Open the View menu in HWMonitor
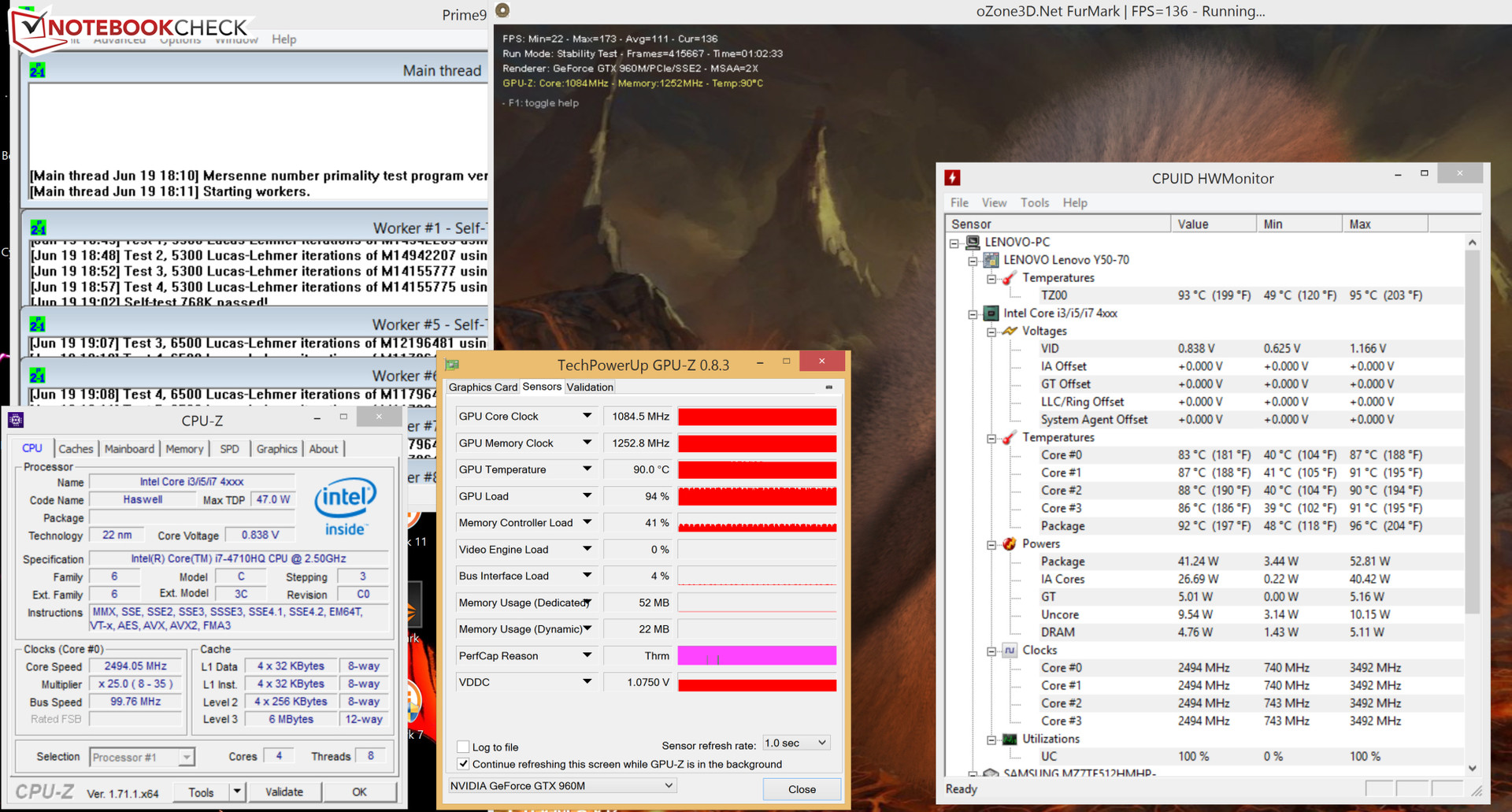1512x812 pixels. 994,202
